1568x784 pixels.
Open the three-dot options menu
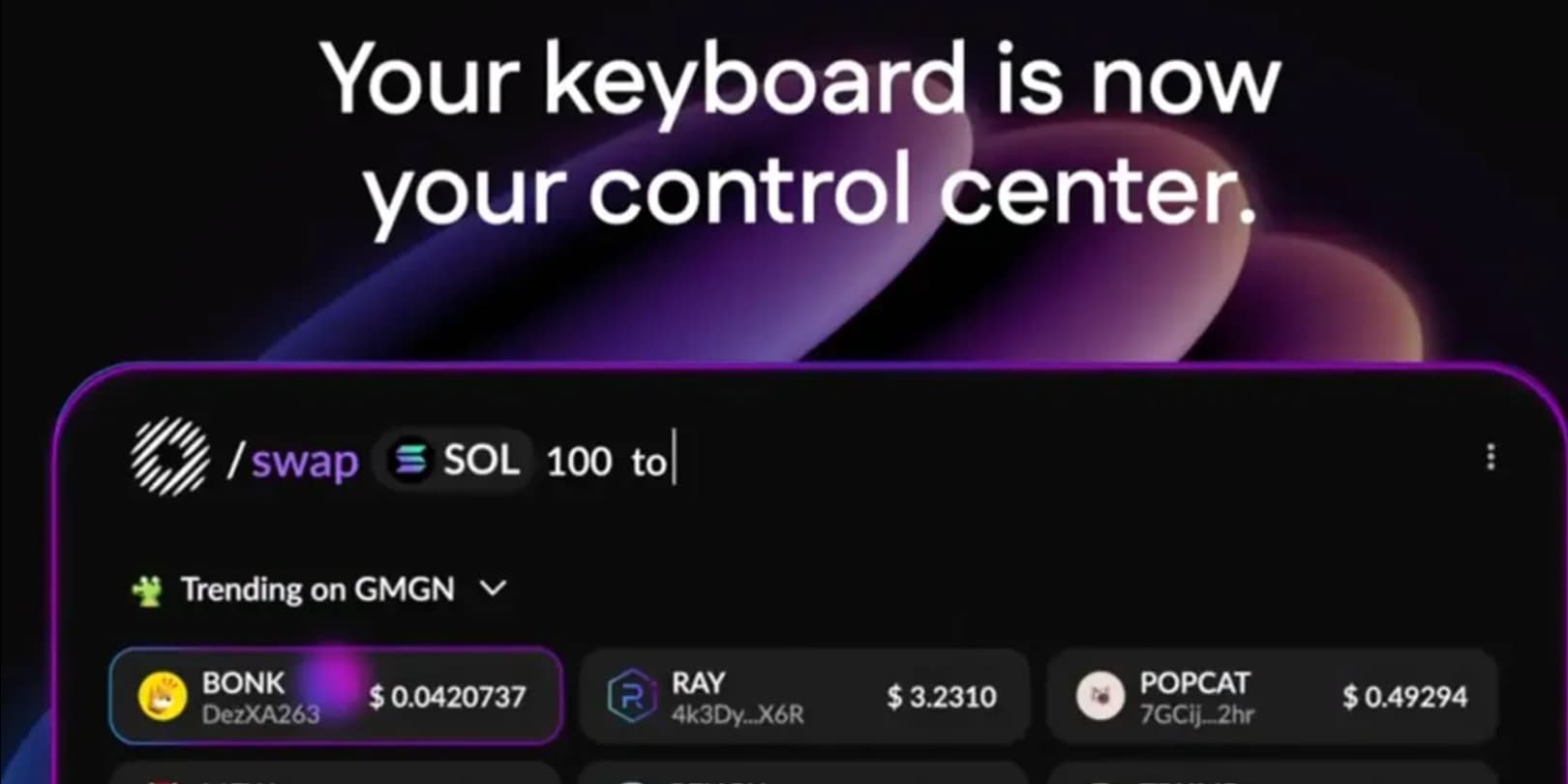1491,457
